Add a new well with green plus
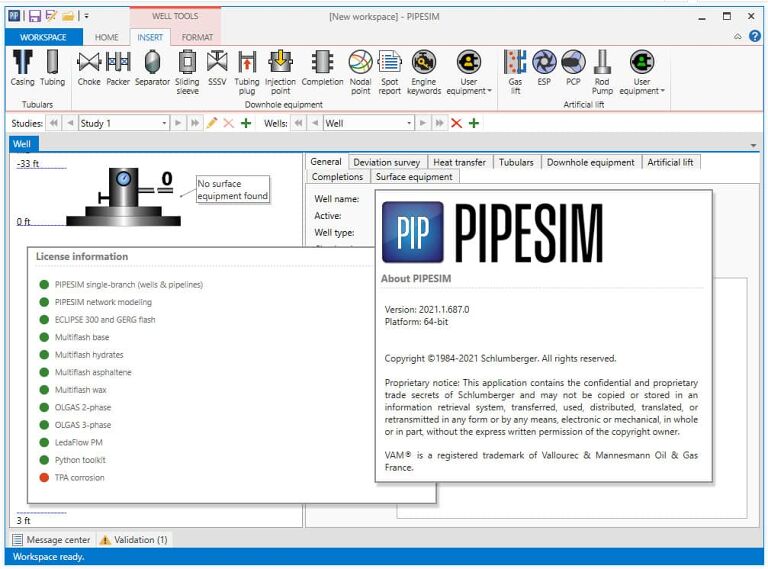The width and height of the screenshot is (768, 569). pyautogui.click(x=474, y=123)
